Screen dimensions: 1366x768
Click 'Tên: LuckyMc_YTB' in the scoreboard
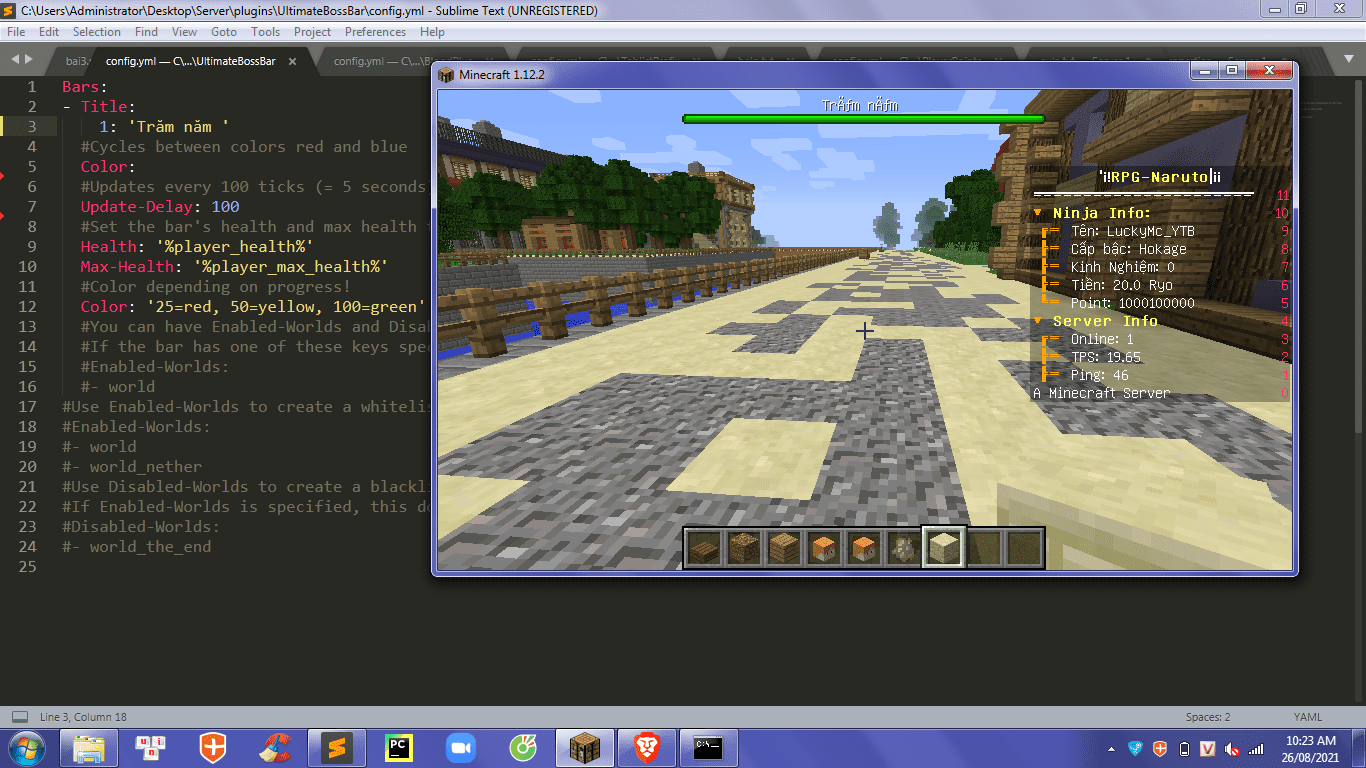tap(1133, 231)
